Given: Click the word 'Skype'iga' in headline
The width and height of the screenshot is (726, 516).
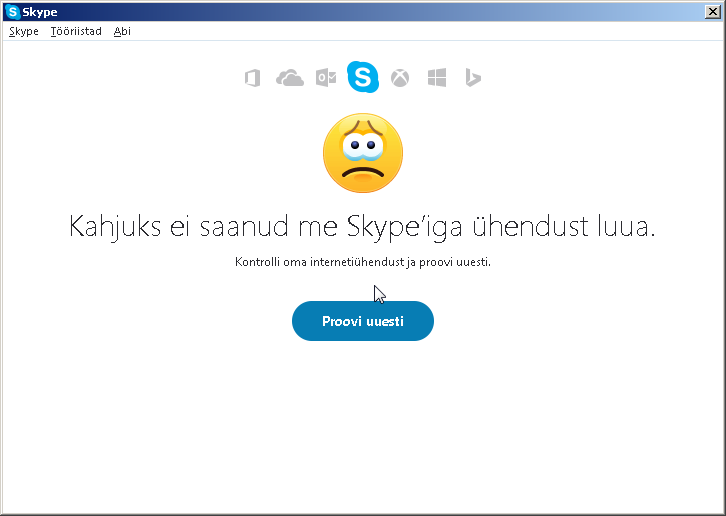Looking at the screenshot, I should (405, 227).
